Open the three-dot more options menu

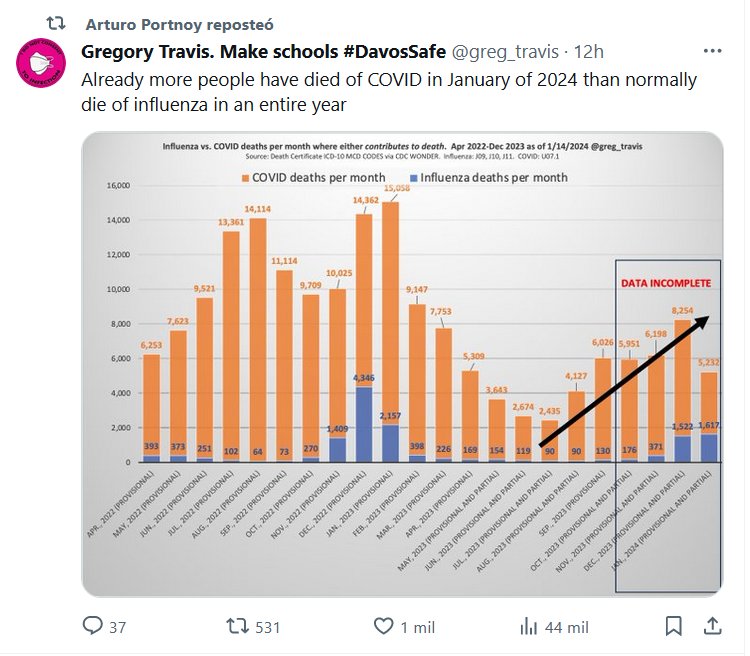(x=712, y=51)
